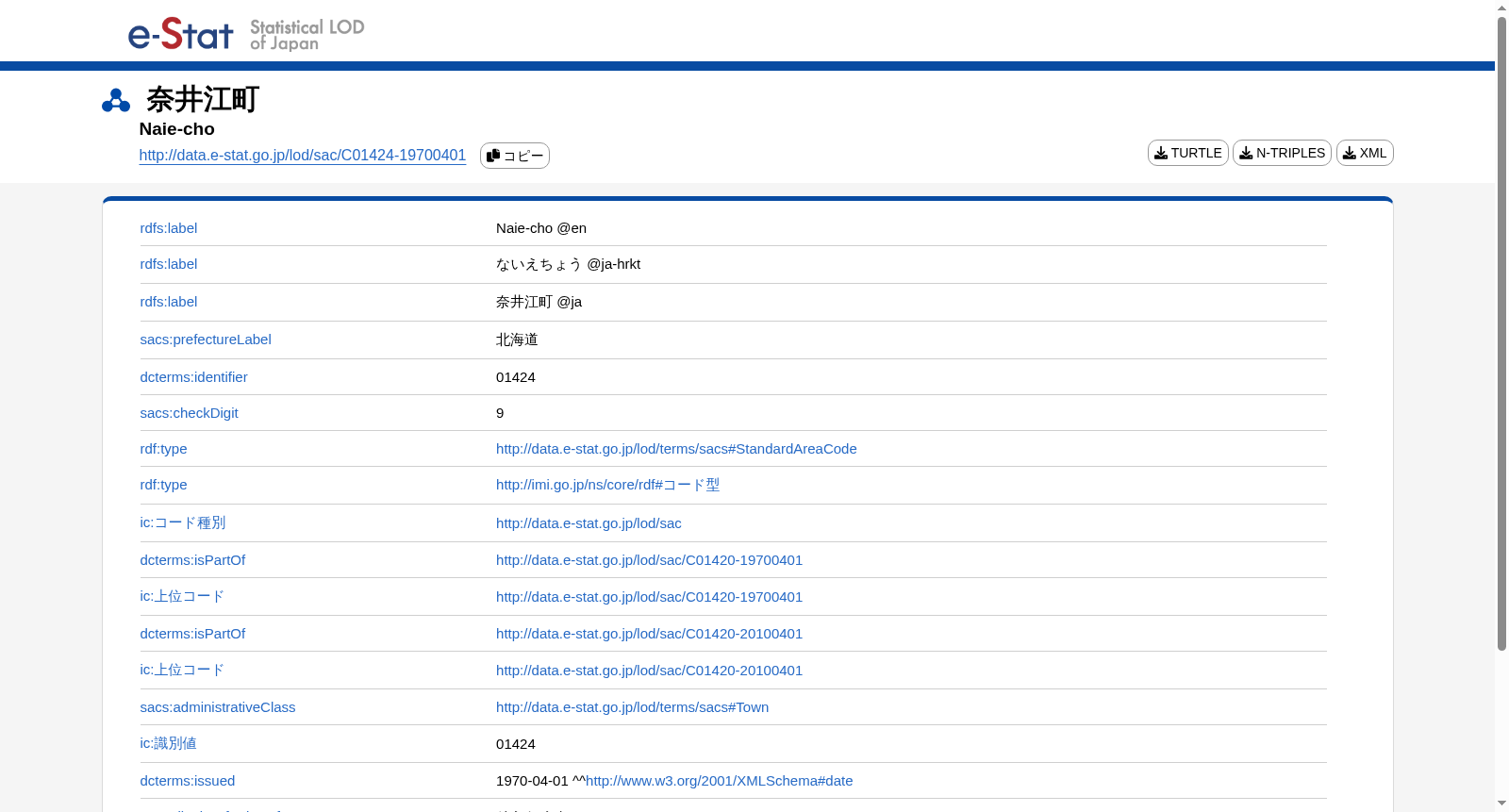
Task: Open the rdfs:label property for Naie-cho @en
Action: coord(169,228)
